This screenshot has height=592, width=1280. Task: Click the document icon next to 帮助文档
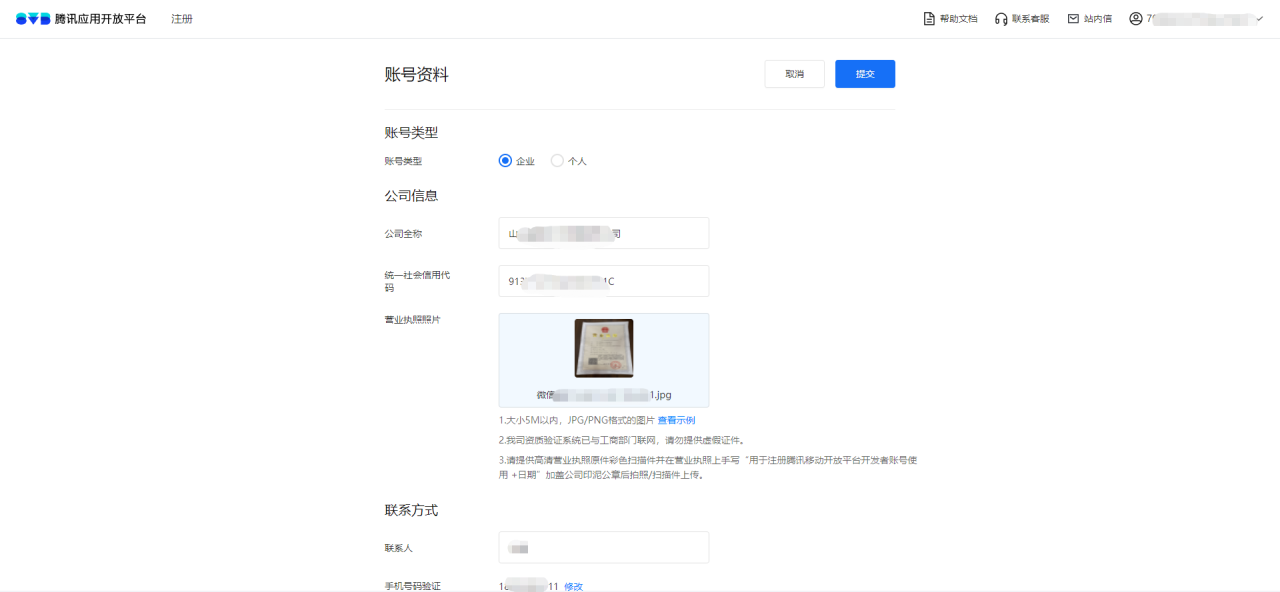tap(927, 17)
